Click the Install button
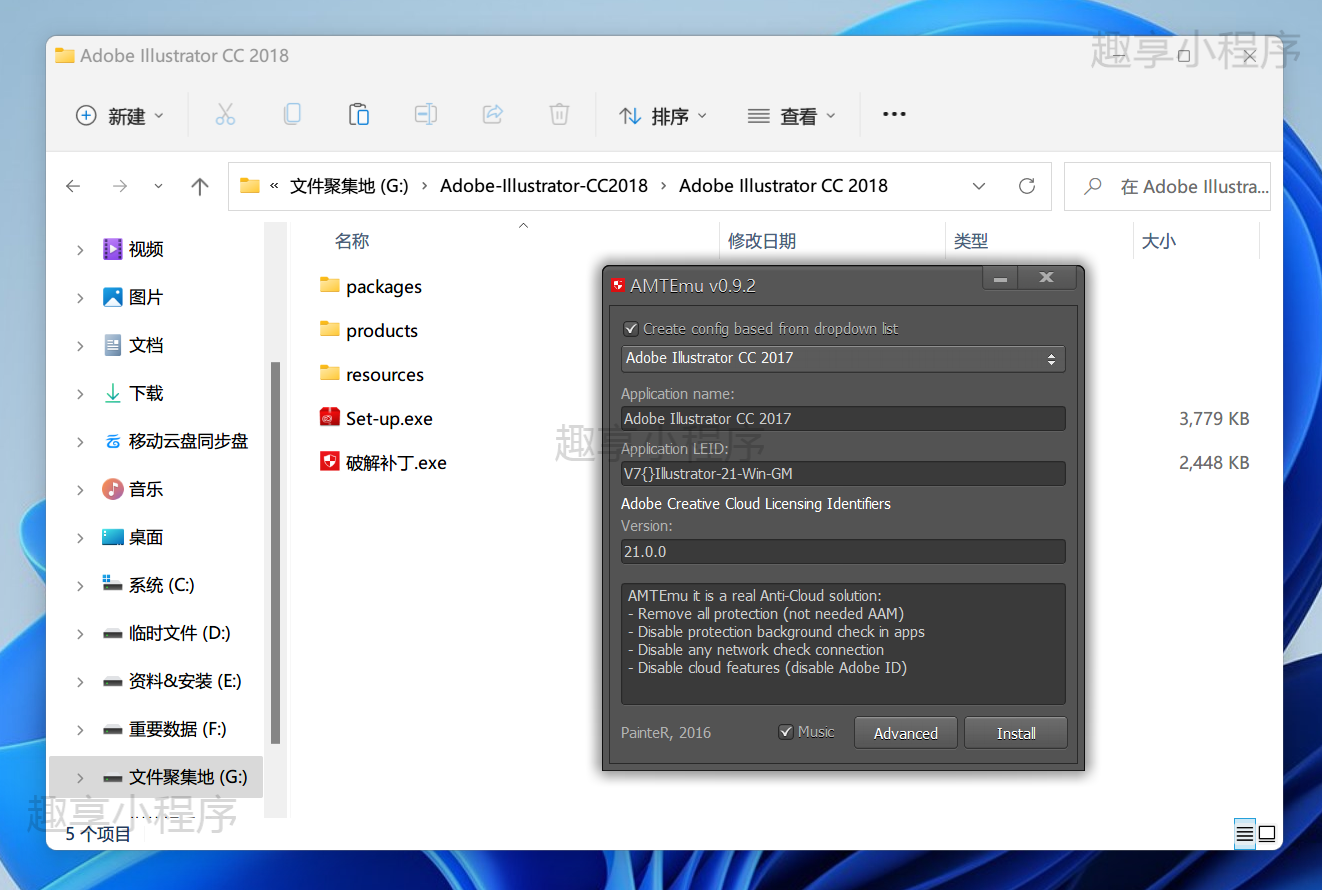The height and width of the screenshot is (890, 1322). point(1016,733)
